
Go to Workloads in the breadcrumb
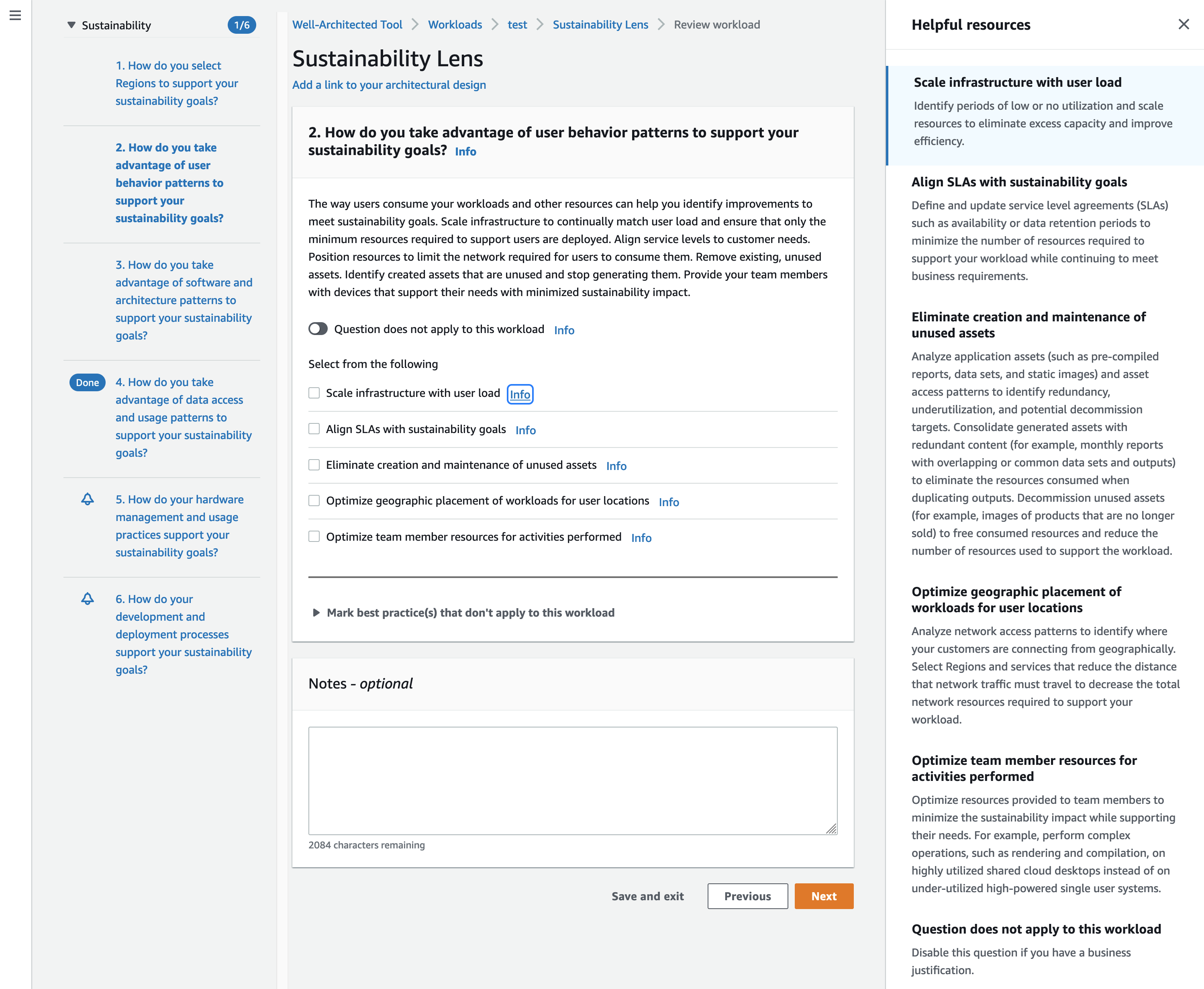point(455,25)
